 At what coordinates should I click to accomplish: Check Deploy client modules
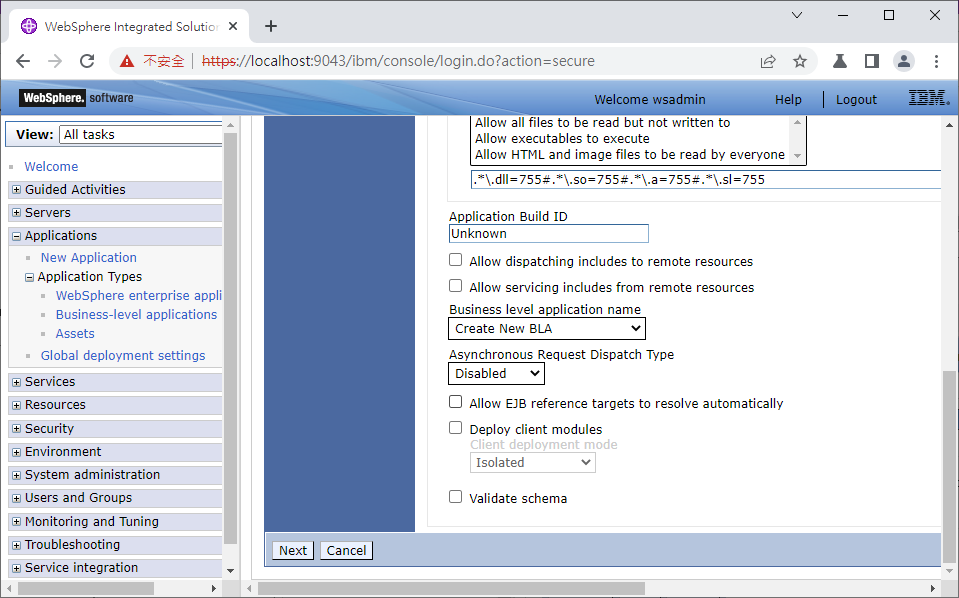[455, 427]
